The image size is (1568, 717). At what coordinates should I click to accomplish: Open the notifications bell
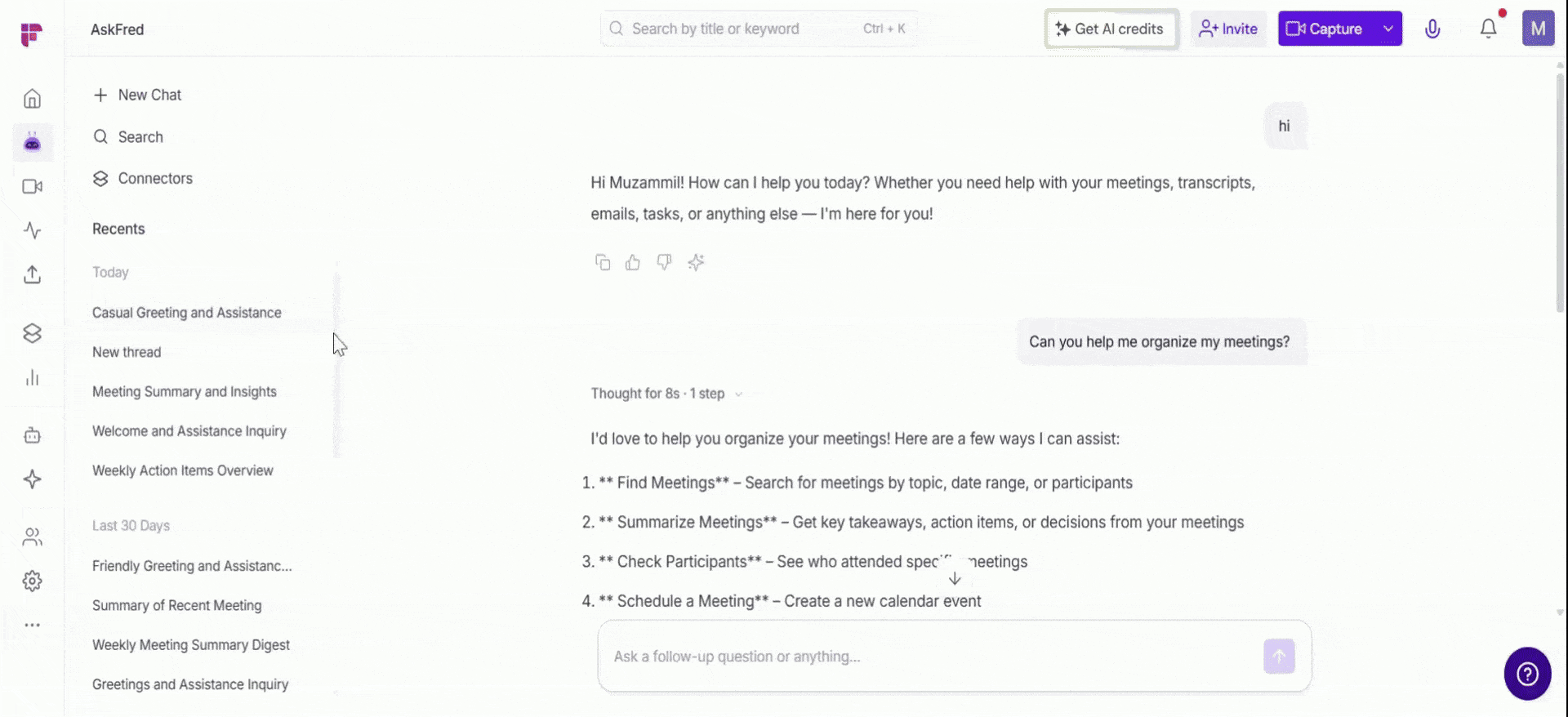click(x=1489, y=29)
